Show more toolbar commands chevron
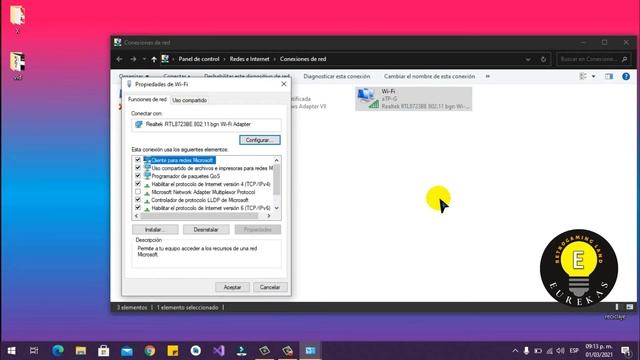640x360 pixels. 487,76
